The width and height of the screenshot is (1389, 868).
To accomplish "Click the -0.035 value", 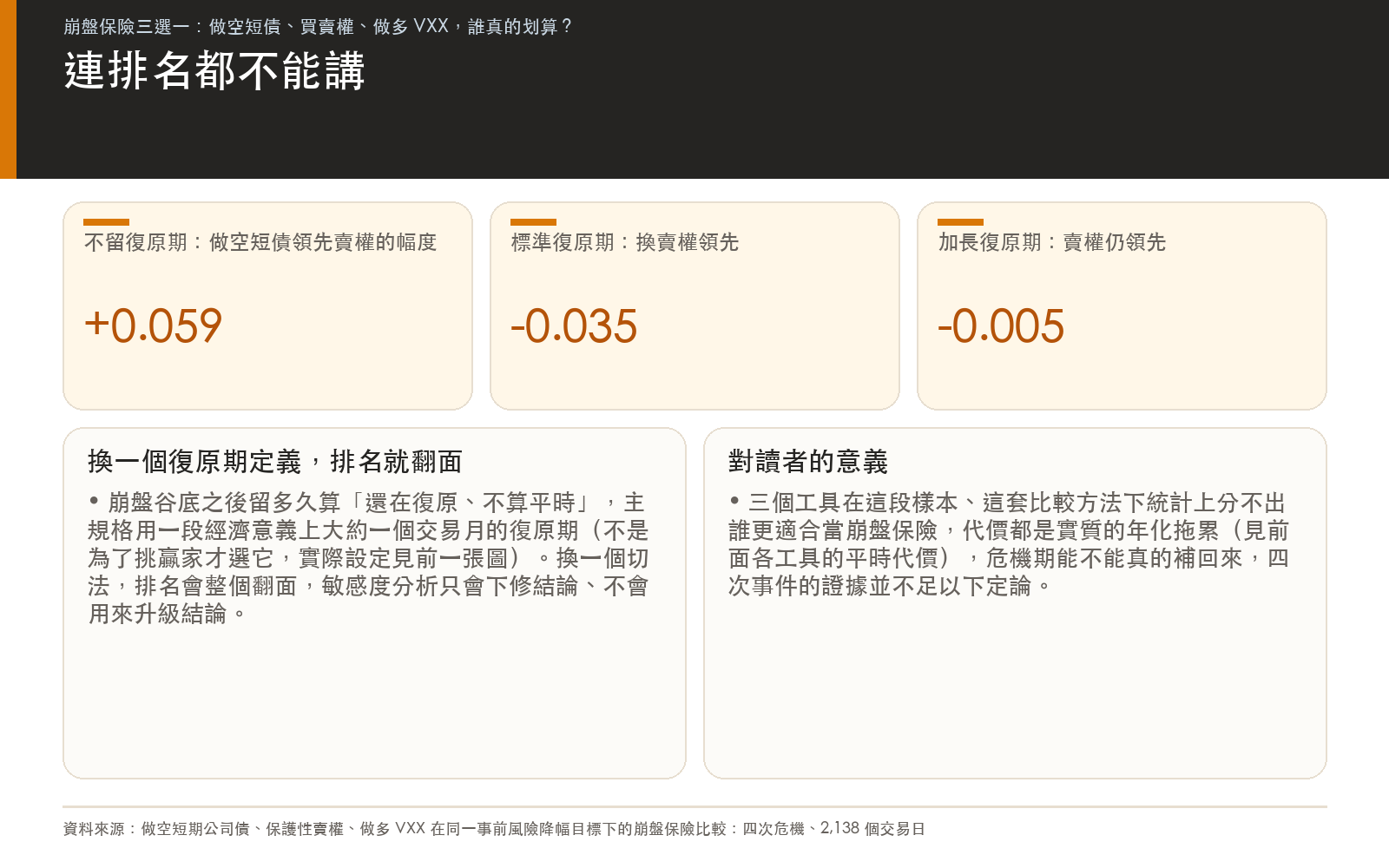I will click(x=574, y=326).
